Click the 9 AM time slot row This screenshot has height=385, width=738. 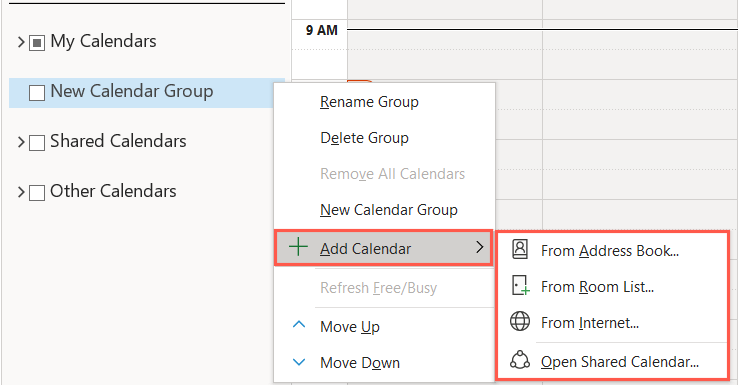(542, 40)
